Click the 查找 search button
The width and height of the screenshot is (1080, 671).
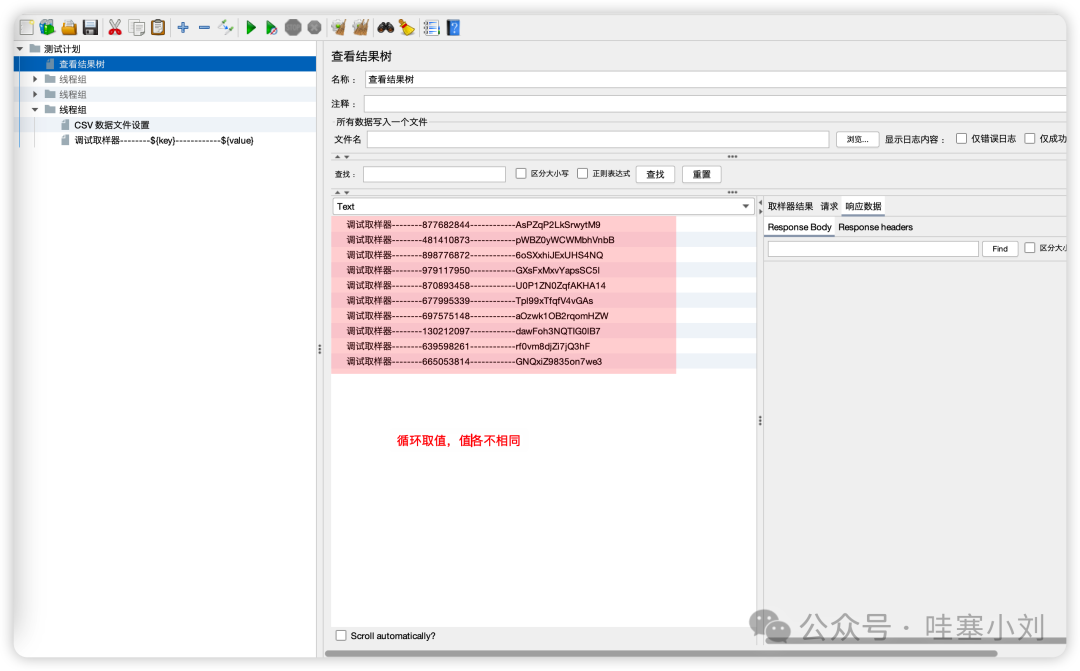click(x=655, y=174)
